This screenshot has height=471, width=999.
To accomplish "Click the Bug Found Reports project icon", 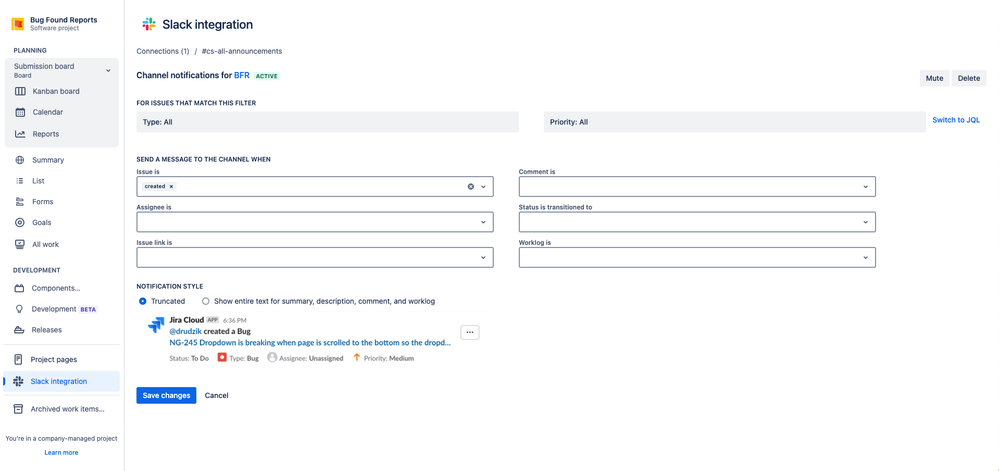I will coord(18,24).
